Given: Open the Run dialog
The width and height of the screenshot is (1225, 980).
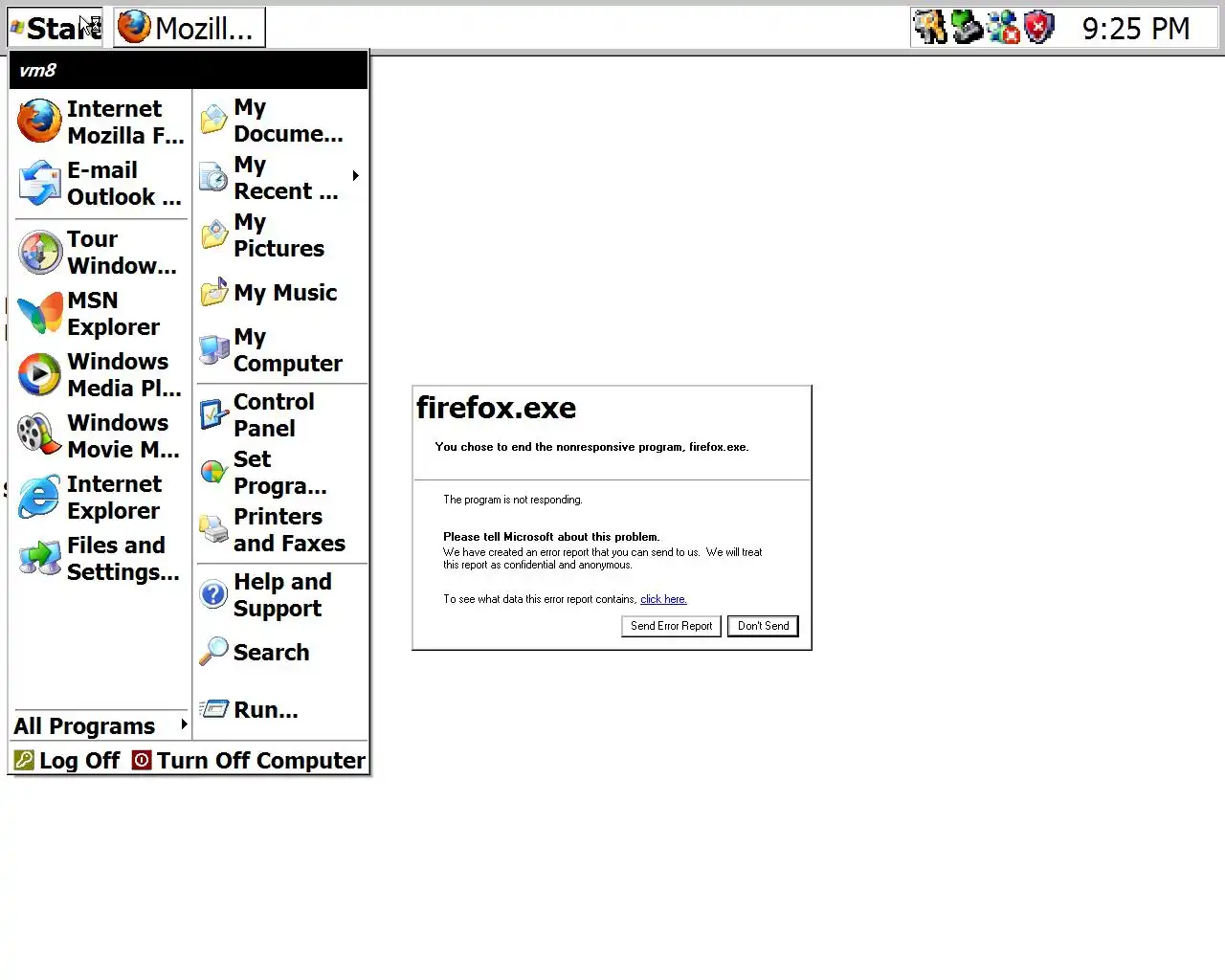Looking at the screenshot, I should point(281,710).
